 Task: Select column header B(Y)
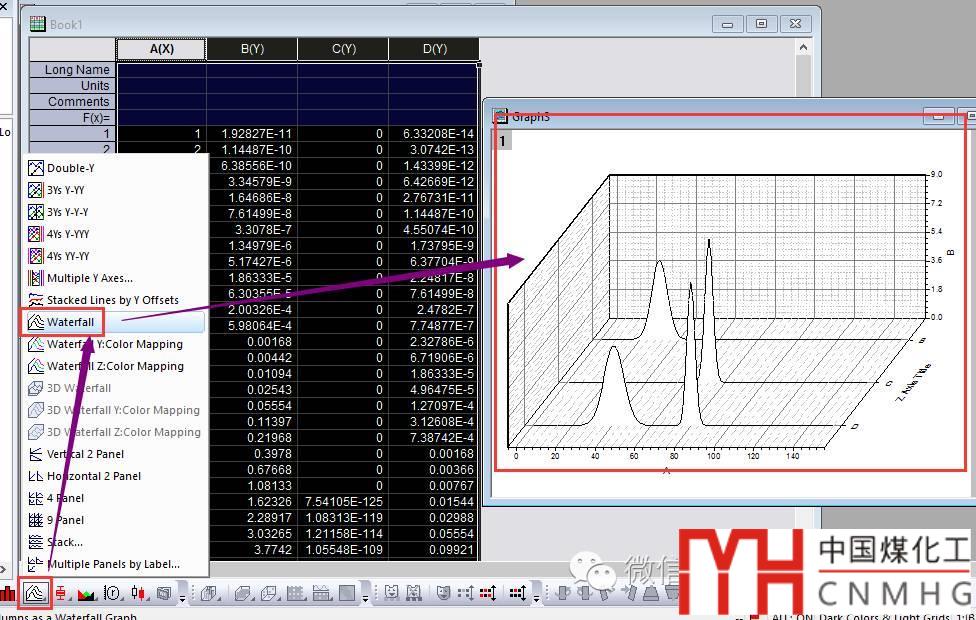pos(252,49)
